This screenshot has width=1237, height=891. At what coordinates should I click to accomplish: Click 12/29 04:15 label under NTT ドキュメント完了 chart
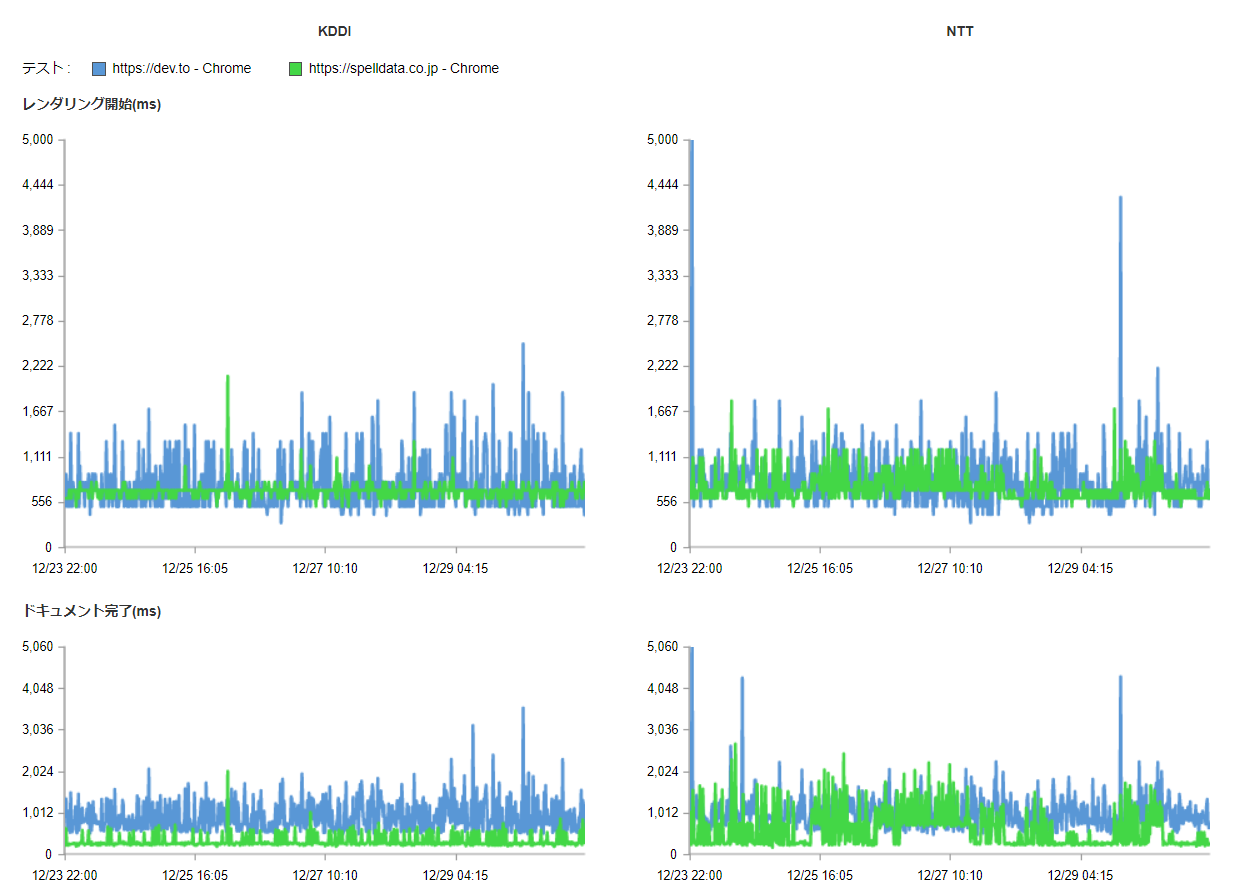pyautogui.click(x=1081, y=875)
